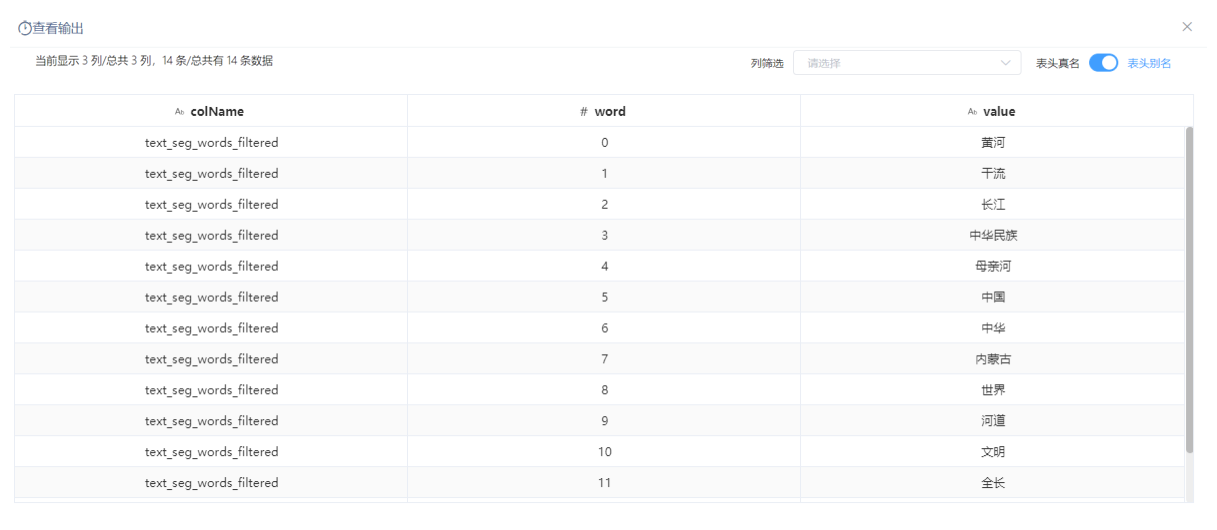Select the cell containing 黄河

[993, 143]
